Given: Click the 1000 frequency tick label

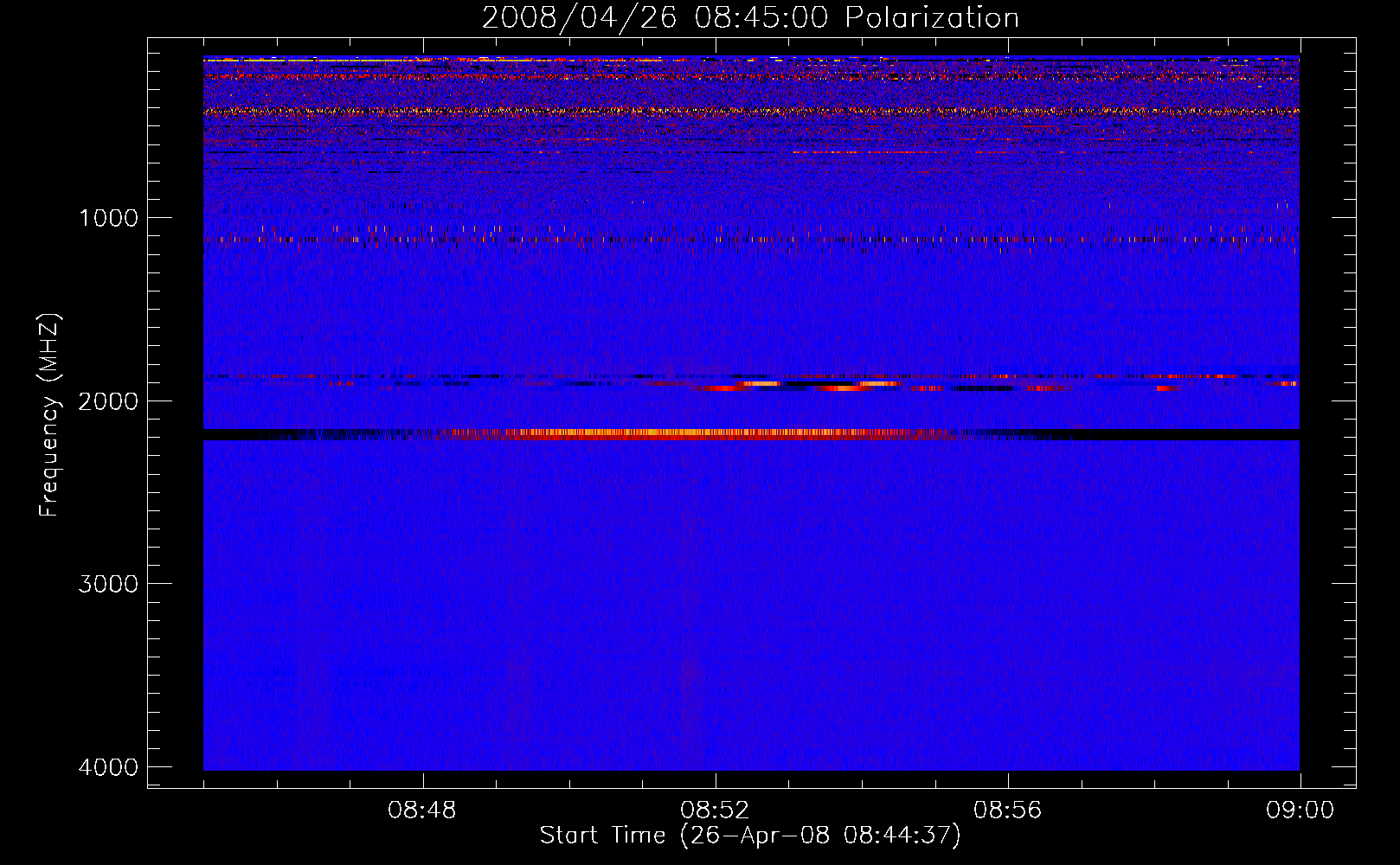Looking at the screenshot, I should pyautogui.click(x=108, y=218).
